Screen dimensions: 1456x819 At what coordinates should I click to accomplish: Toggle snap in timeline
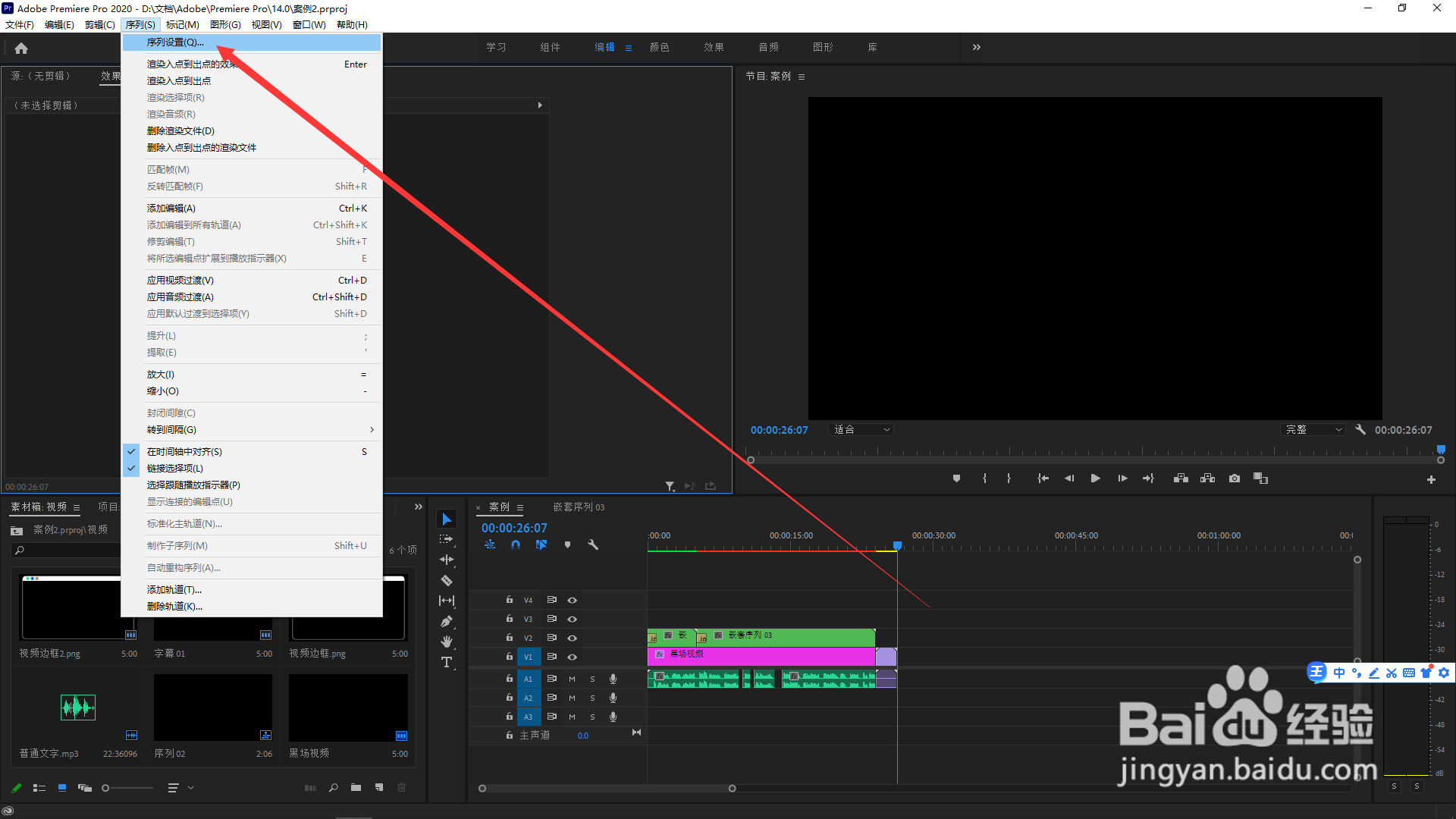pos(516,544)
